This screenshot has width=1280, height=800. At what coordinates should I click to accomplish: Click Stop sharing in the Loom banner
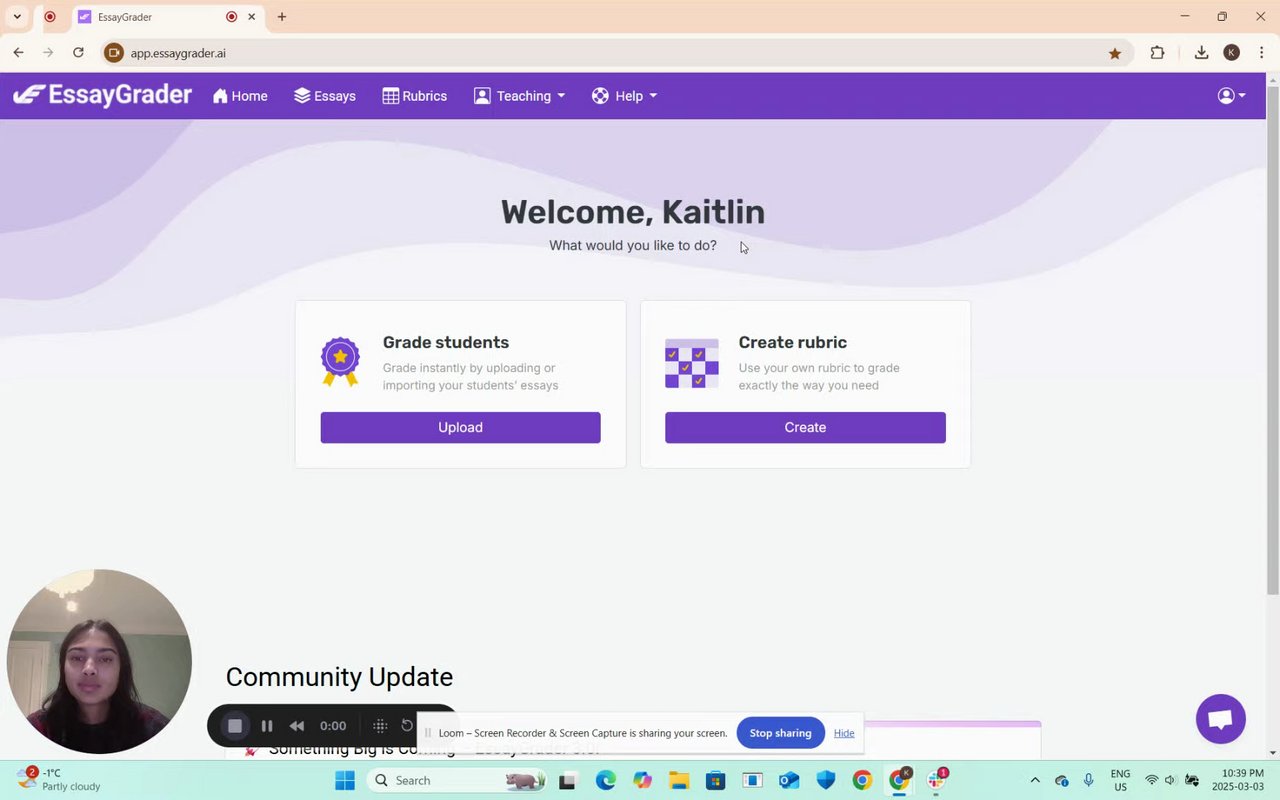[x=780, y=733]
